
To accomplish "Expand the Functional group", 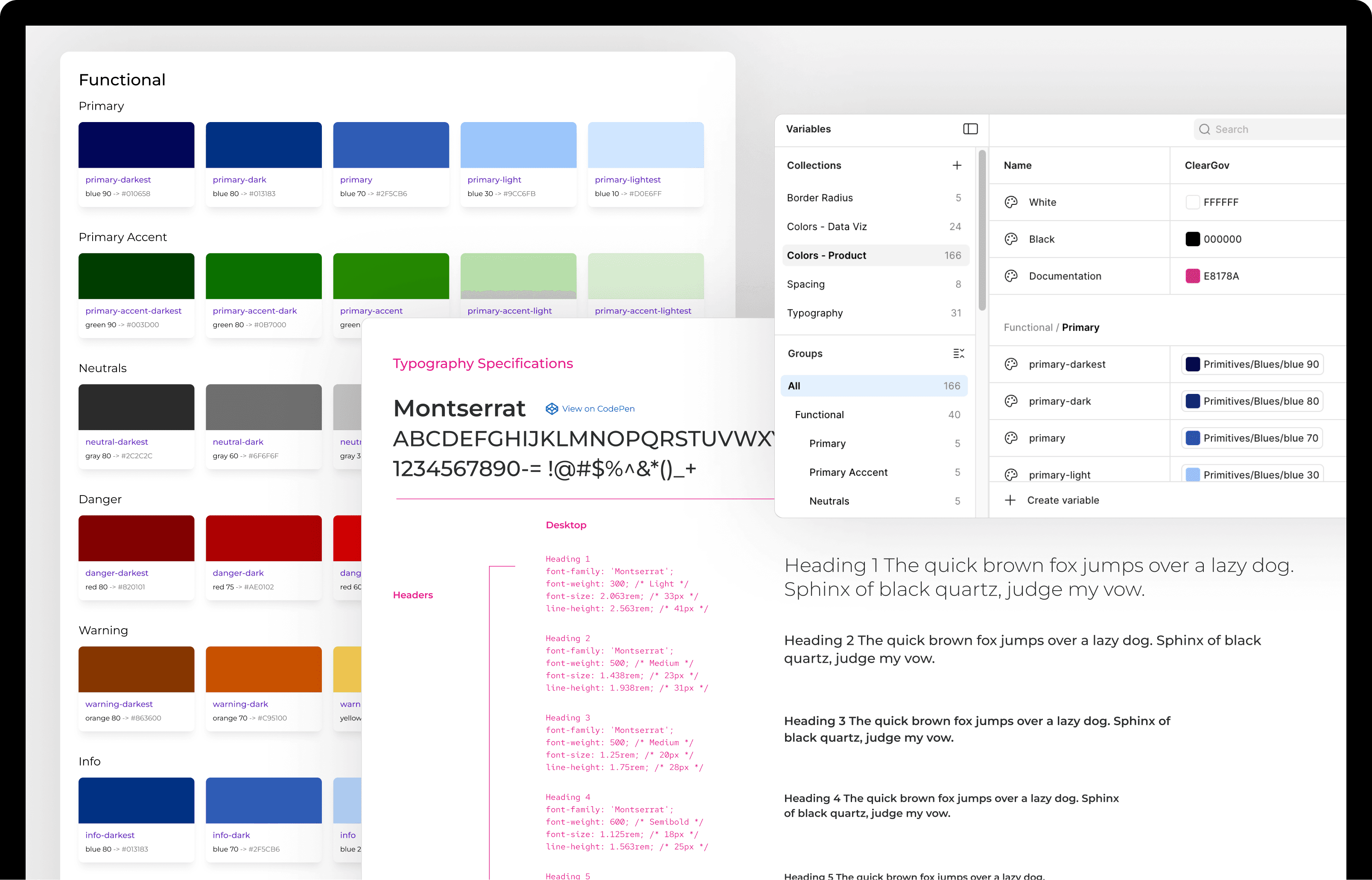I will [820, 414].
